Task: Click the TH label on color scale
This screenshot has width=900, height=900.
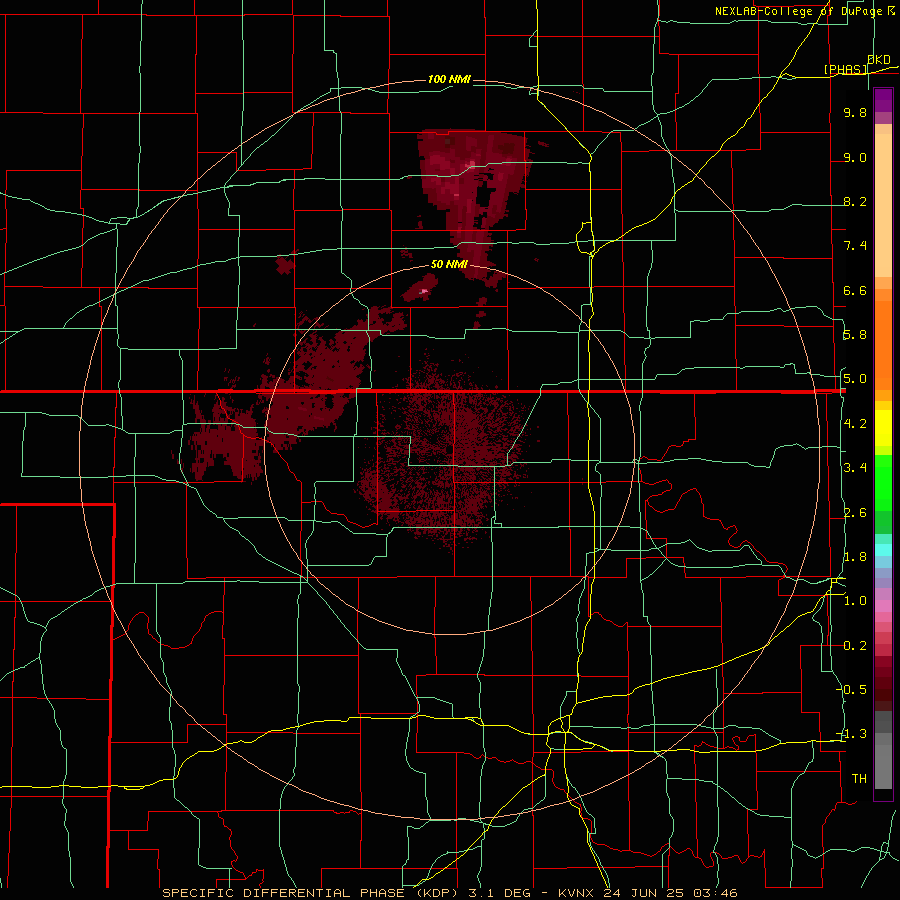Action: (x=859, y=779)
